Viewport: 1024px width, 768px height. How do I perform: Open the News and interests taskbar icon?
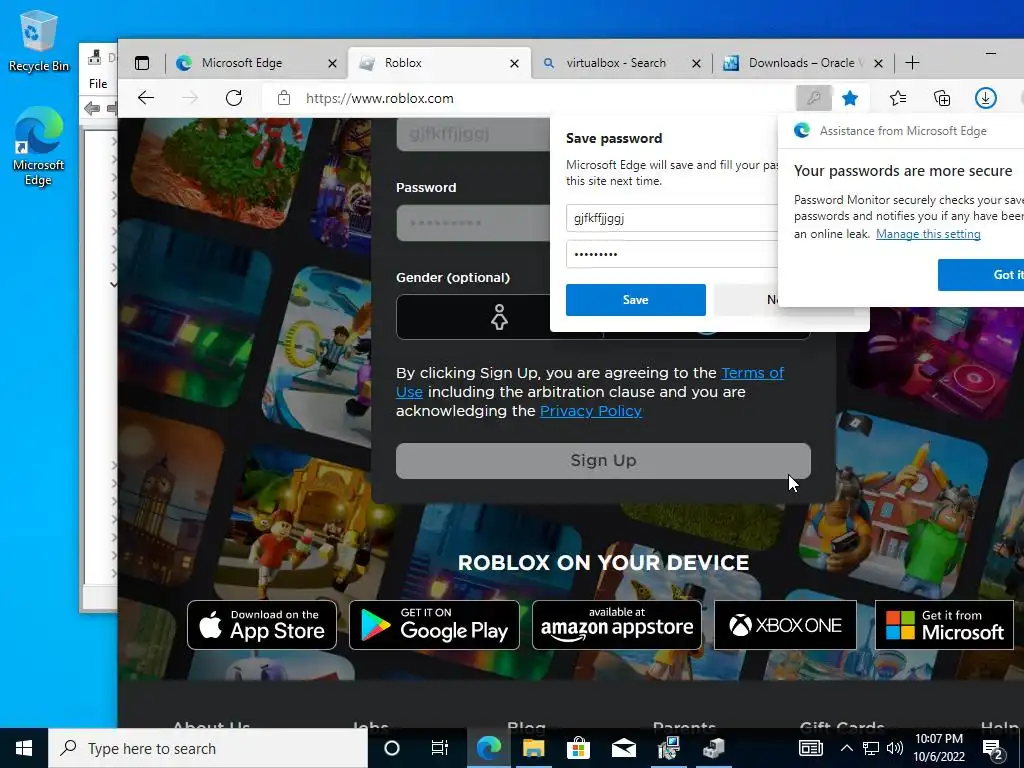click(x=810, y=748)
